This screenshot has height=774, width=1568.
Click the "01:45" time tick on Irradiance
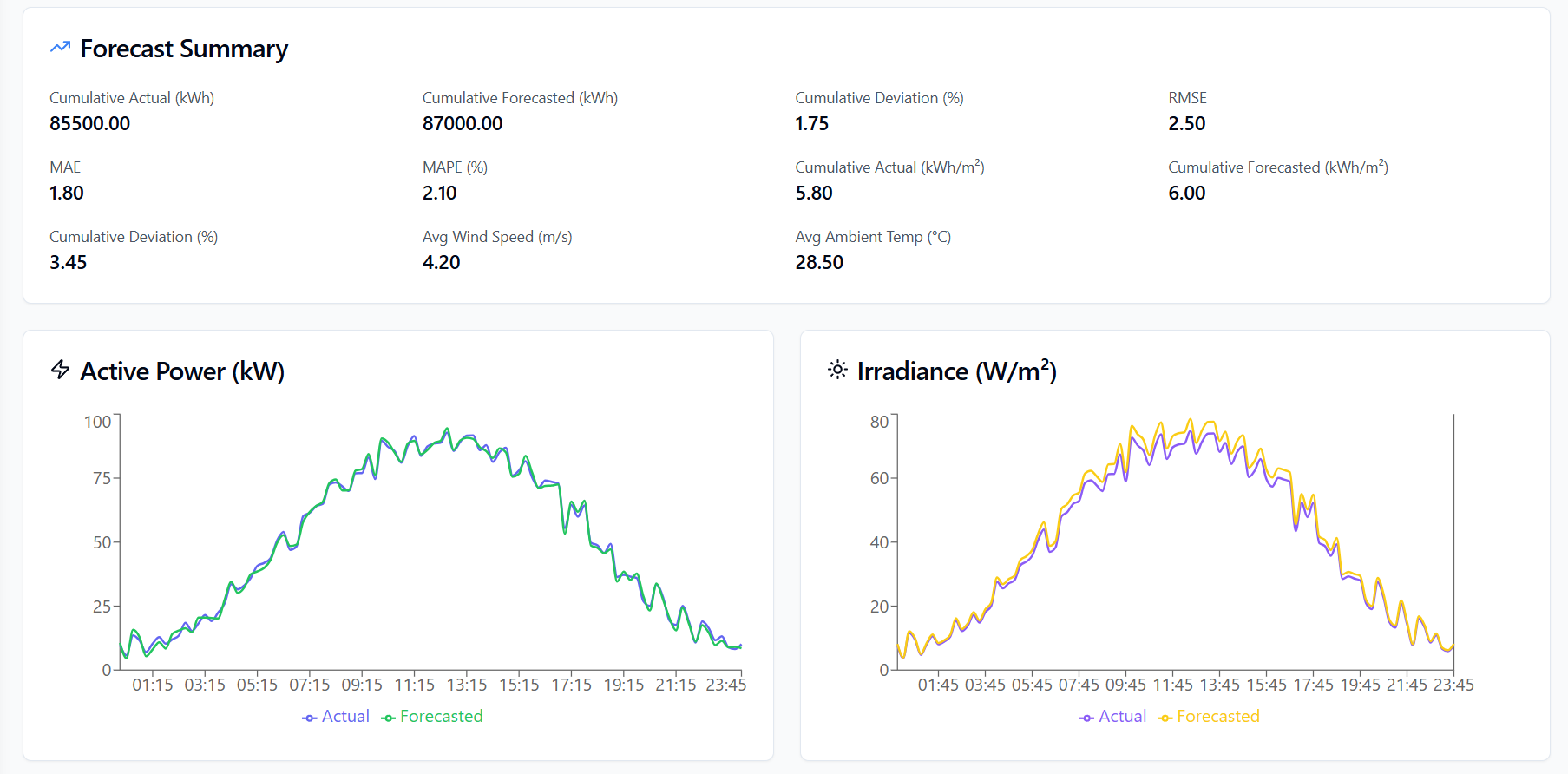[x=939, y=685]
